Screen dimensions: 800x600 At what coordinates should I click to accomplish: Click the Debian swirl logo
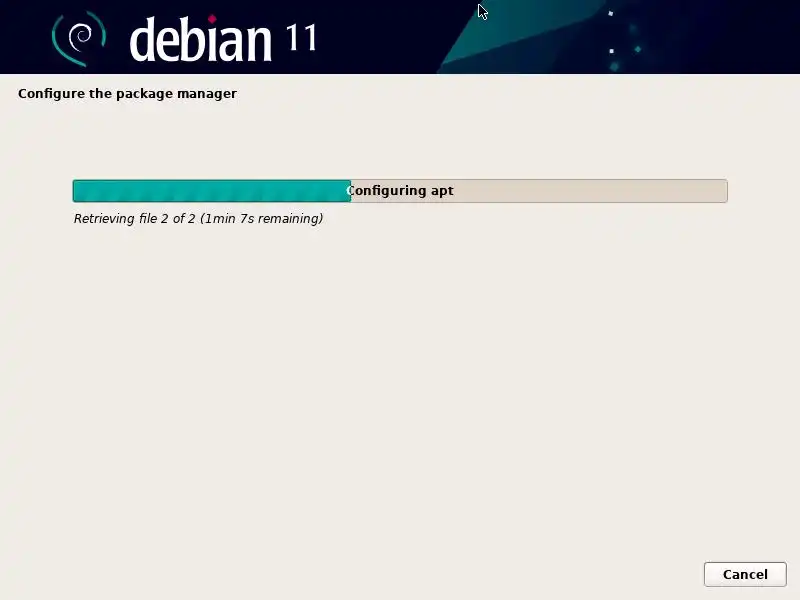(x=79, y=39)
